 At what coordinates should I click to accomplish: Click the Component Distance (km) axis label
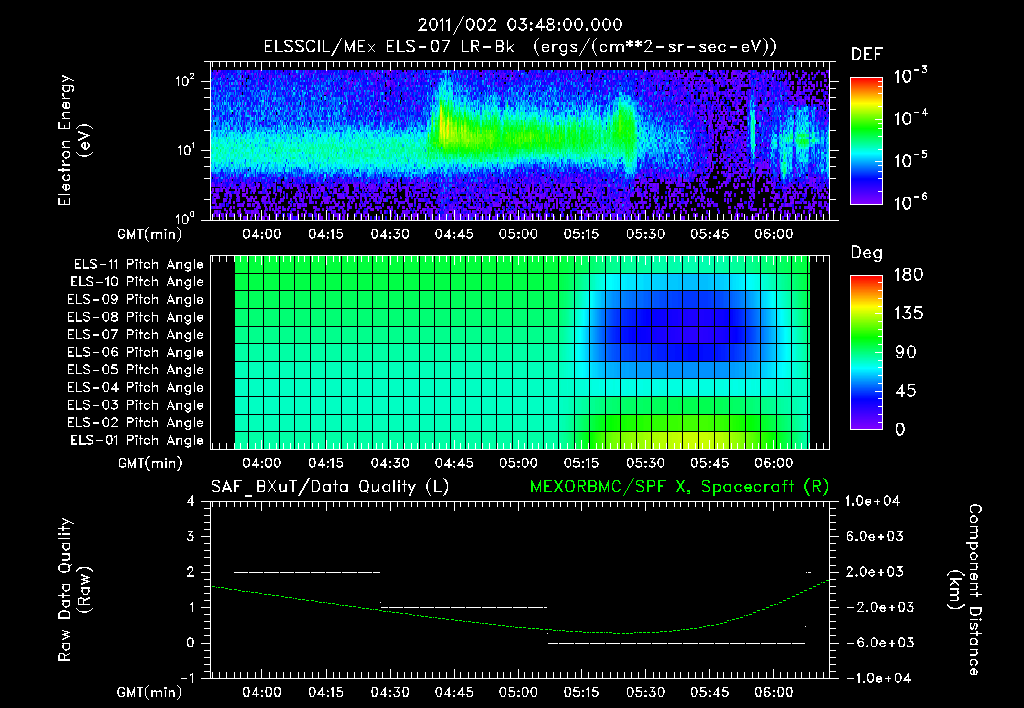[x=965, y=589]
